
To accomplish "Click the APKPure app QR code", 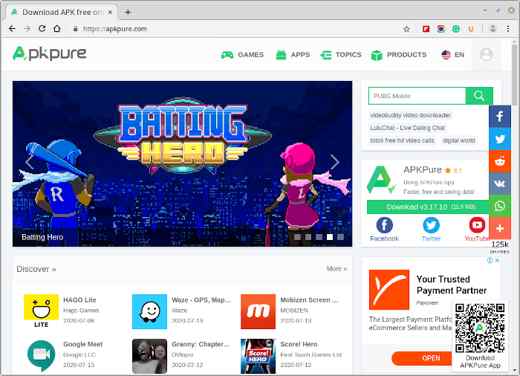I will [x=480, y=328].
